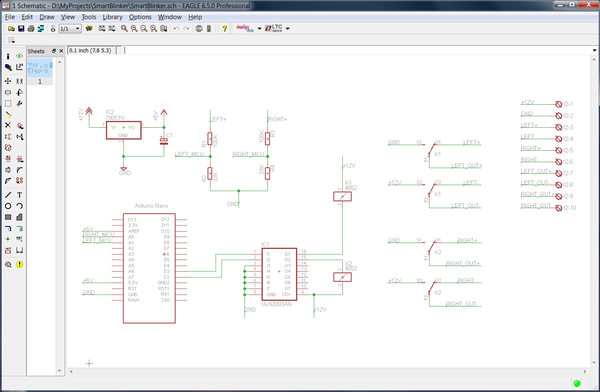Image resolution: width=600 pixels, height=392 pixels.
Task: Select the Show eye tool
Action: [20, 56]
